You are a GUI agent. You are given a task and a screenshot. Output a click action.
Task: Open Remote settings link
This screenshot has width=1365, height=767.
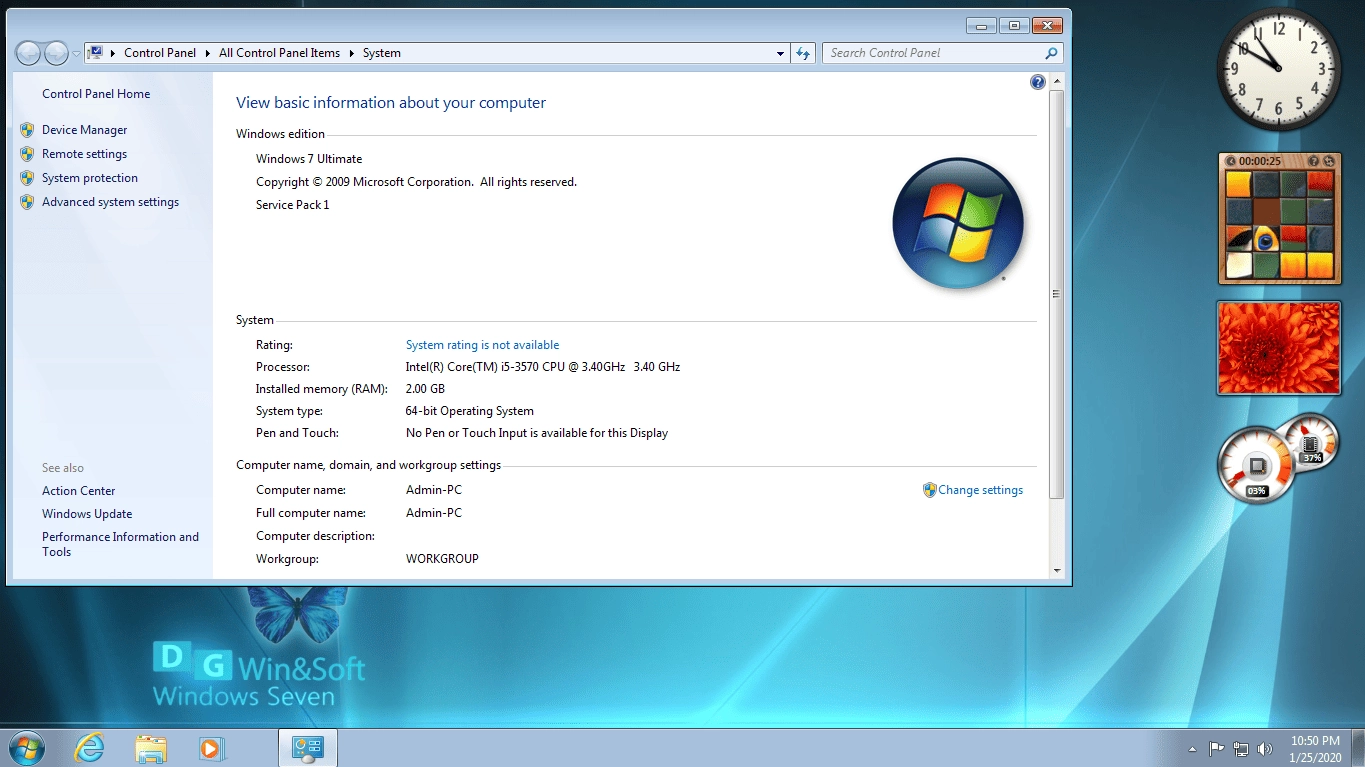tap(84, 154)
